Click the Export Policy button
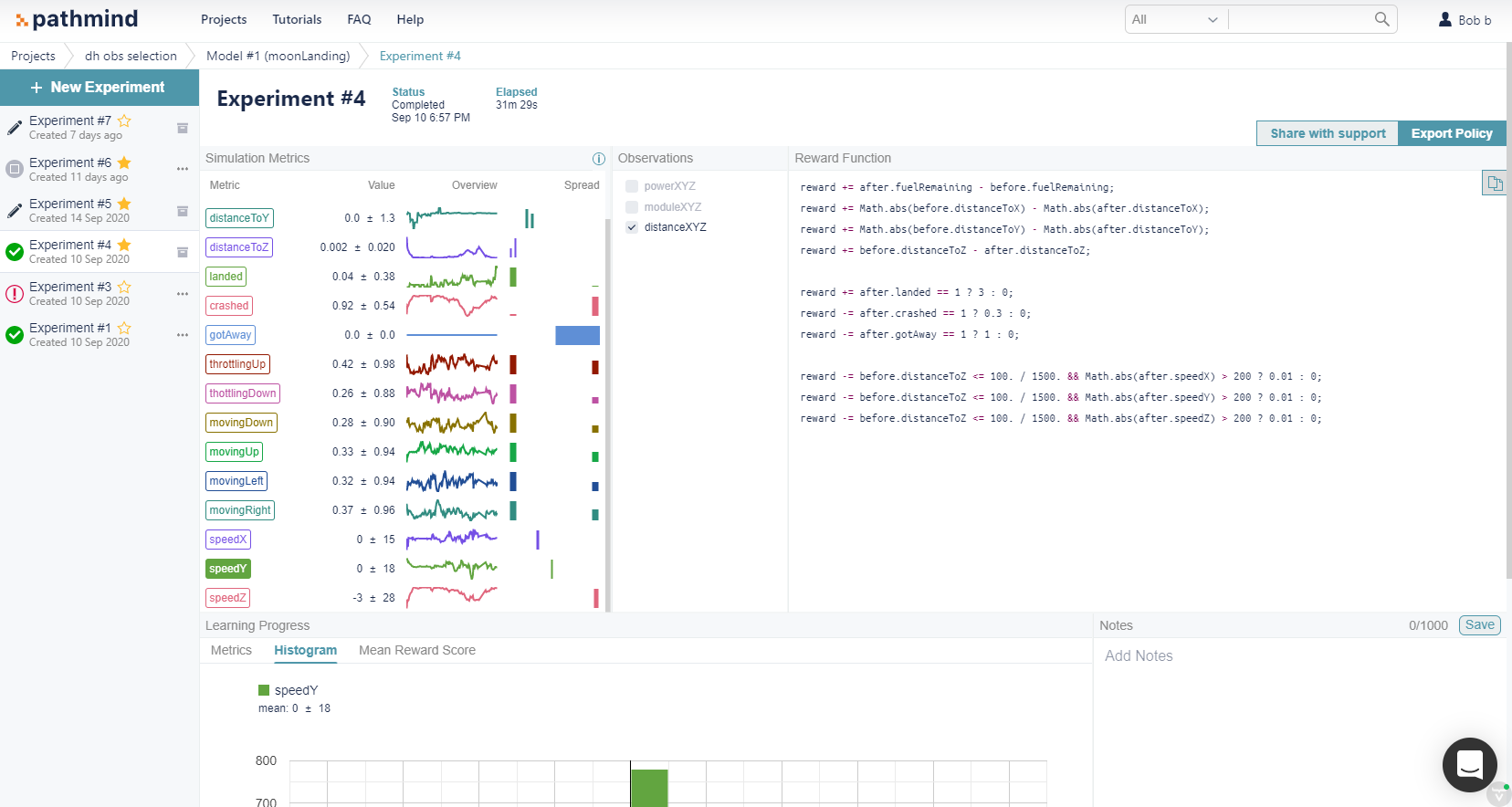This screenshot has height=807, width=1512. pyautogui.click(x=1452, y=133)
